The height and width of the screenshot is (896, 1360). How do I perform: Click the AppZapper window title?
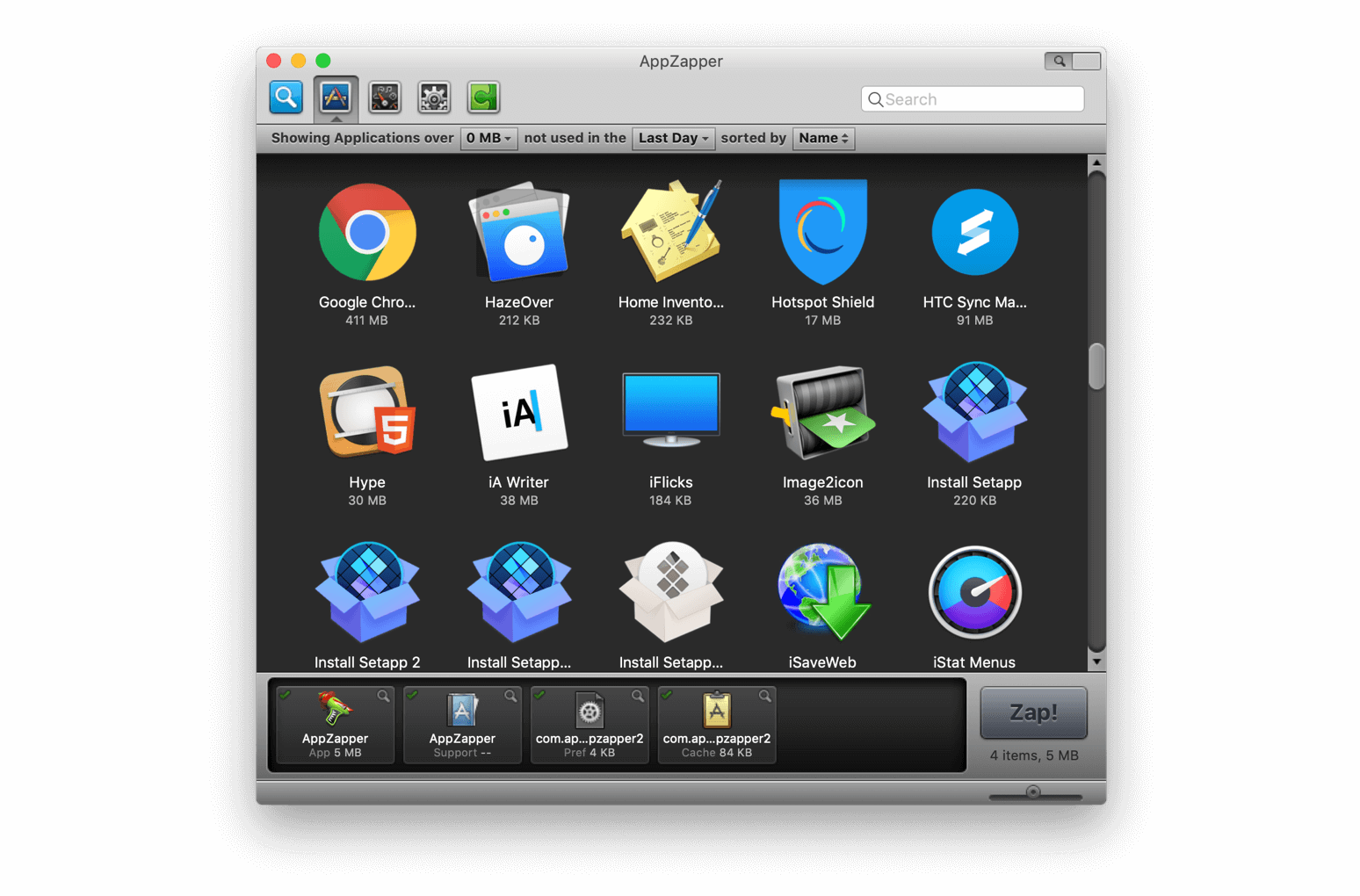click(681, 61)
